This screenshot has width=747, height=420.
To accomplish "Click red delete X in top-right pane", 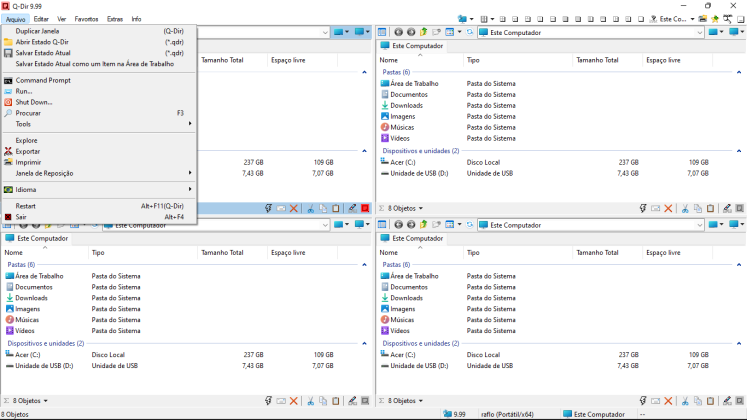I will coord(668,208).
